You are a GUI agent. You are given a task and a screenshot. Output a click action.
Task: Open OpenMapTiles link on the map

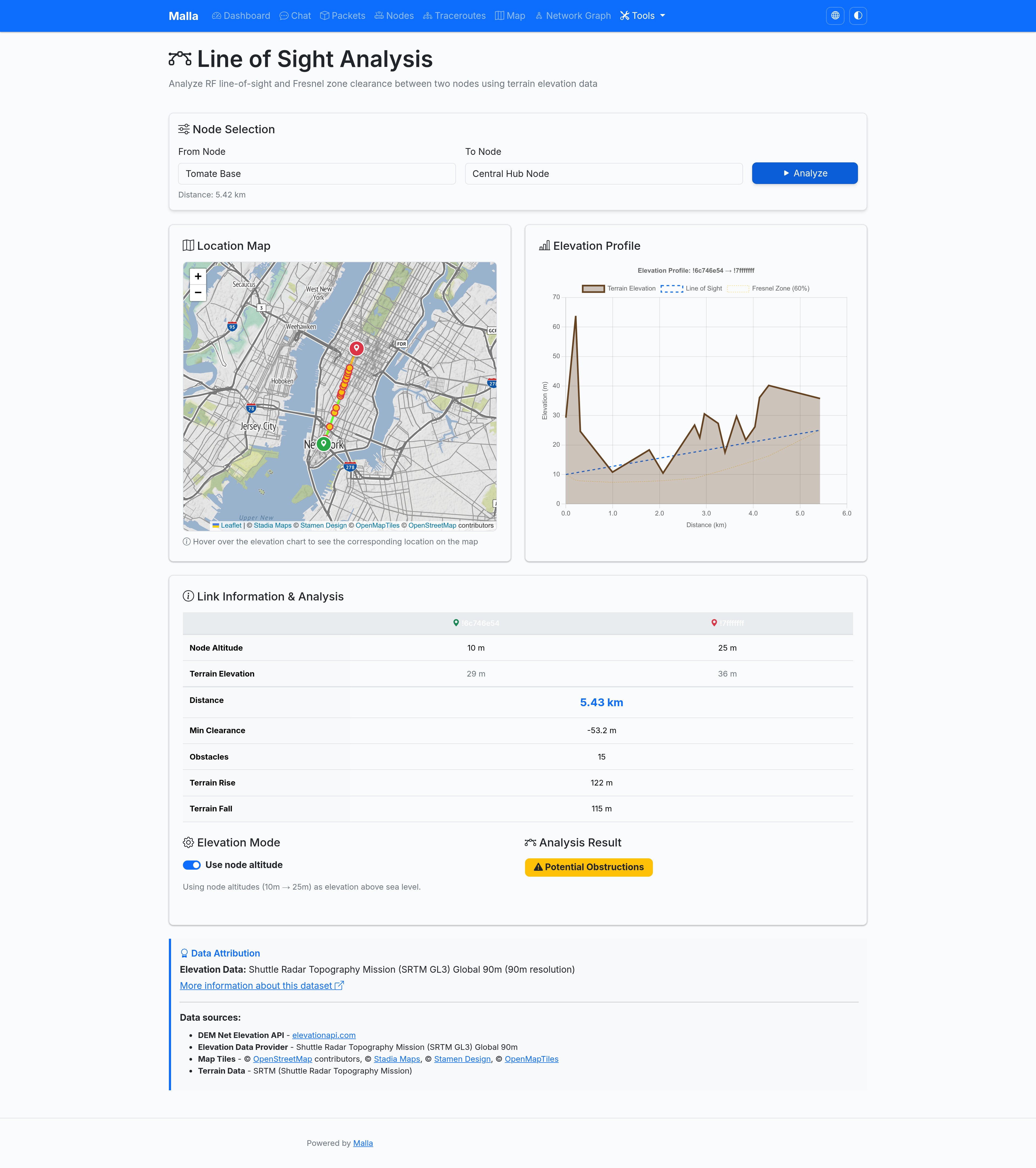(378, 526)
